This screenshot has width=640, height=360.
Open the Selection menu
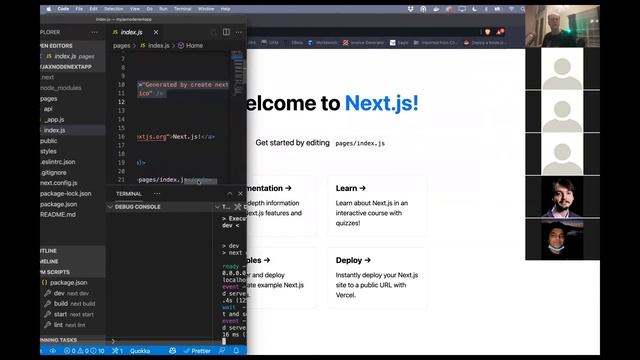(x=113, y=9)
